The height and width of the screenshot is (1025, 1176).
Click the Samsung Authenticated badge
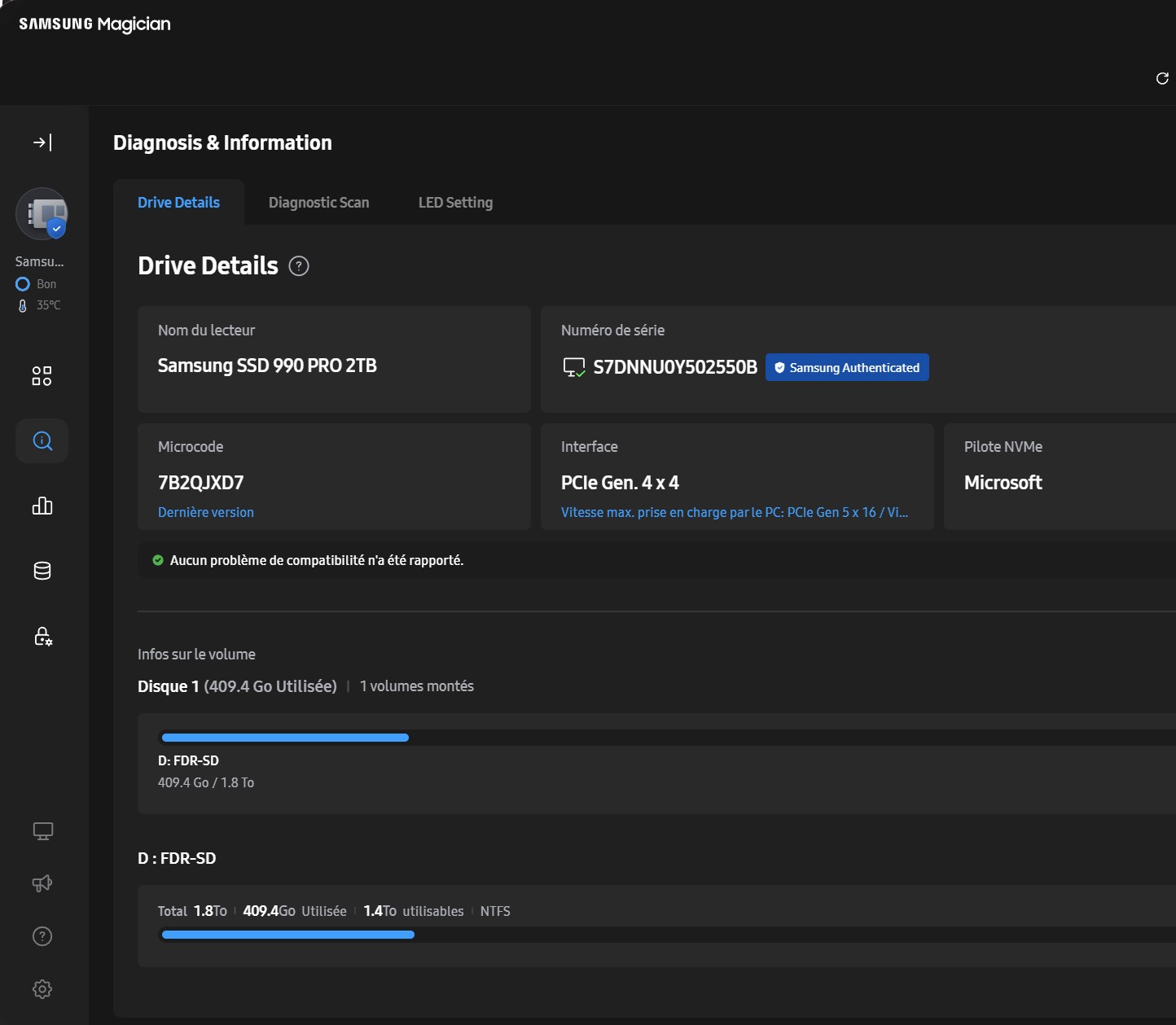click(x=847, y=367)
